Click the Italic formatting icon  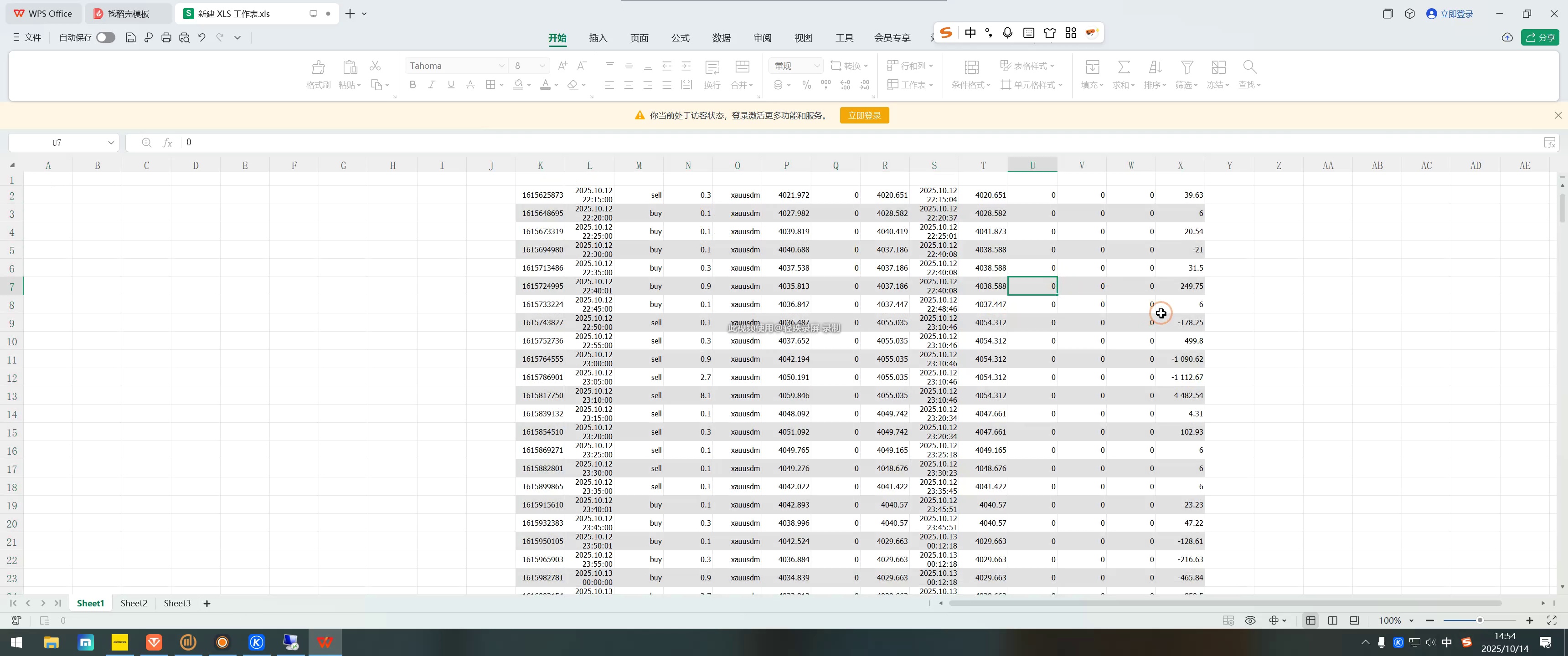432,85
